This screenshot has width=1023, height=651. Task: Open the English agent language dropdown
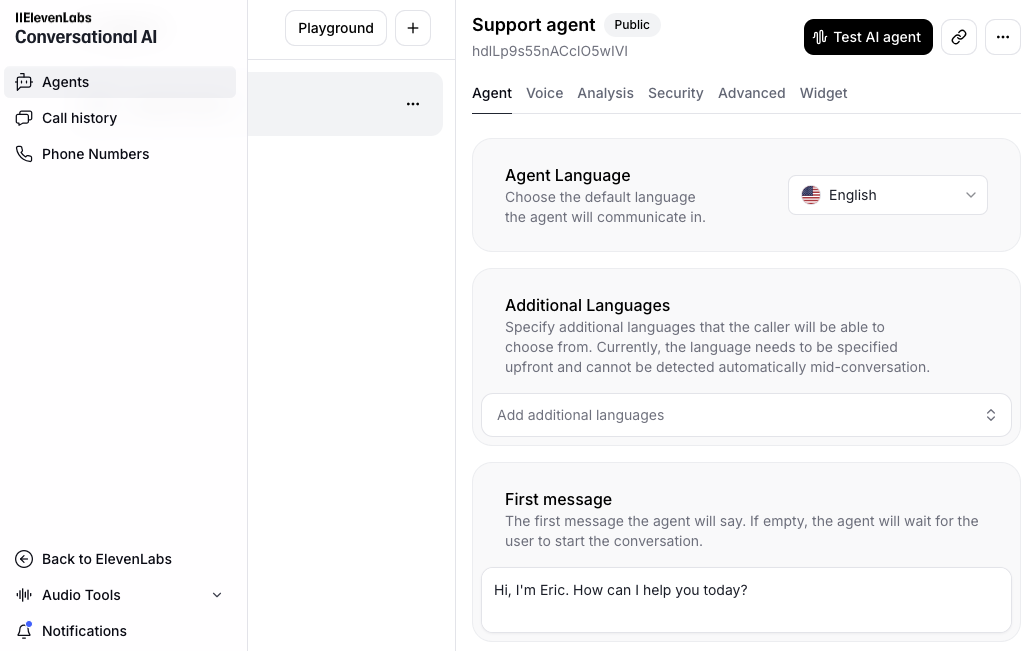[x=888, y=195]
